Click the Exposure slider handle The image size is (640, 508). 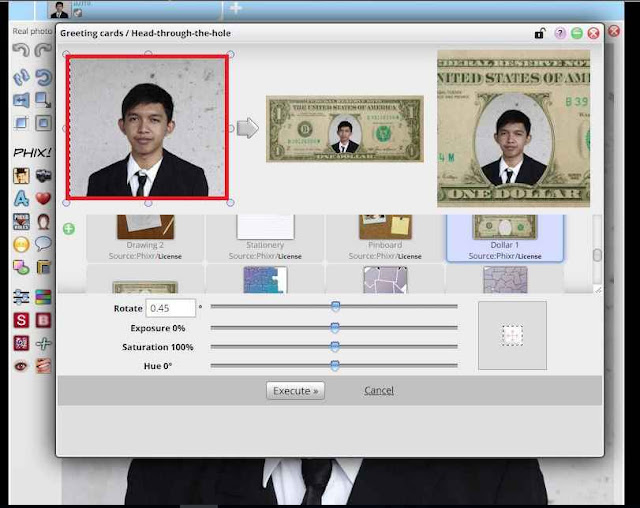tap(335, 328)
